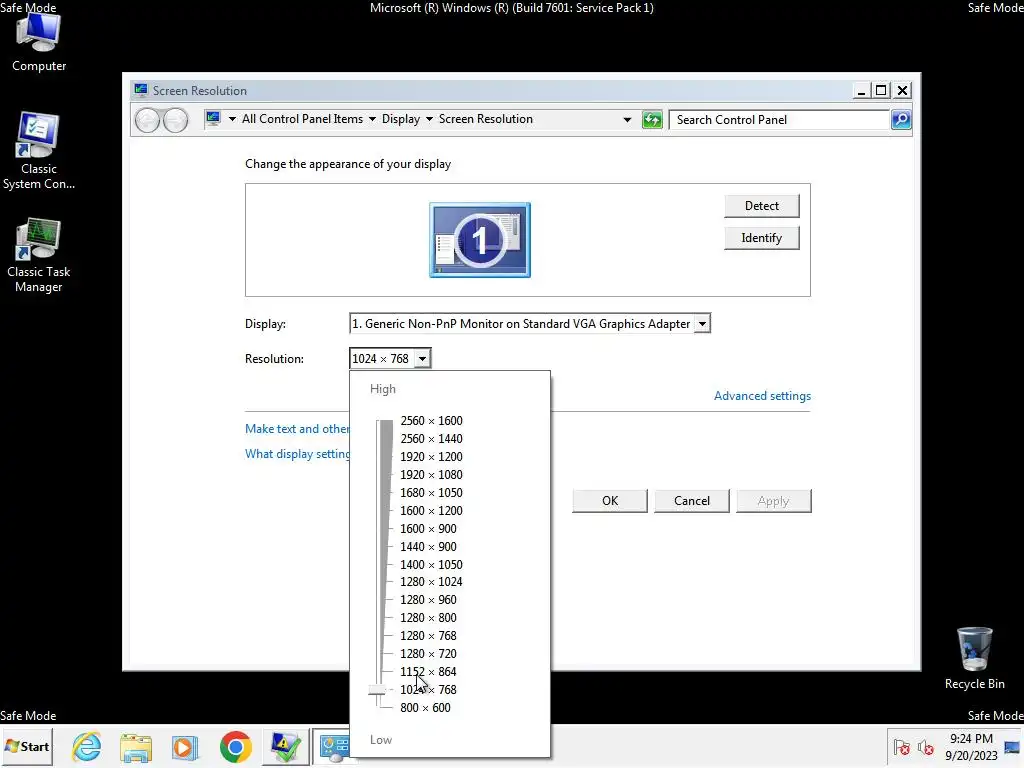Viewport: 1024px width, 768px height.
Task: Choose 800 × 600 resolution
Action: coord(425,708)
